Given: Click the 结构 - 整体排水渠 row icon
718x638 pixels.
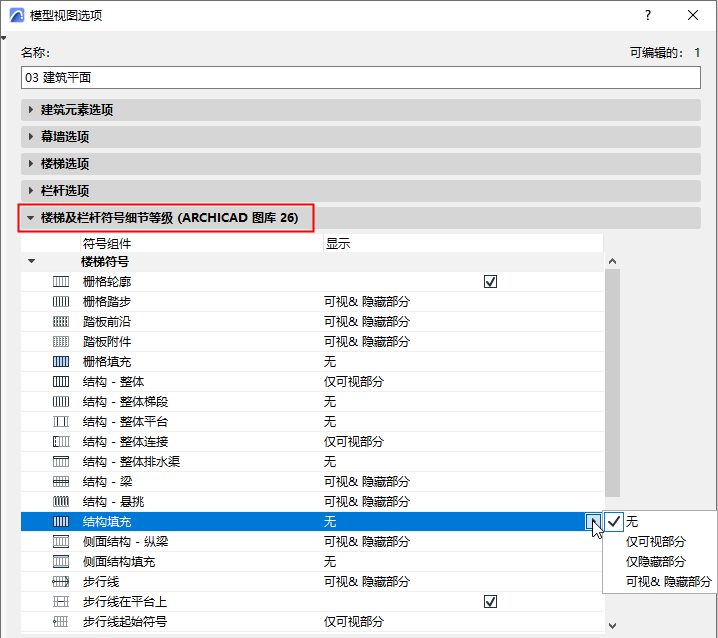Looking at the screenshot, I should [61, 462].
